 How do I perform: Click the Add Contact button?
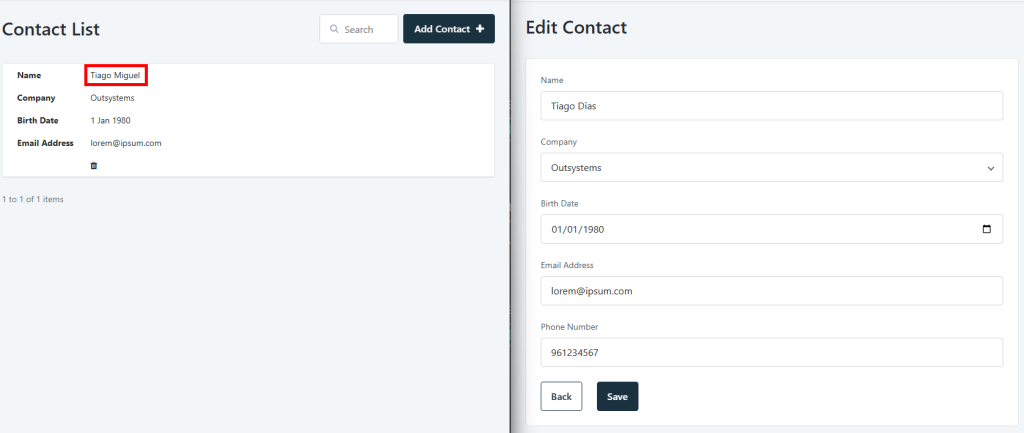[449, 29]
